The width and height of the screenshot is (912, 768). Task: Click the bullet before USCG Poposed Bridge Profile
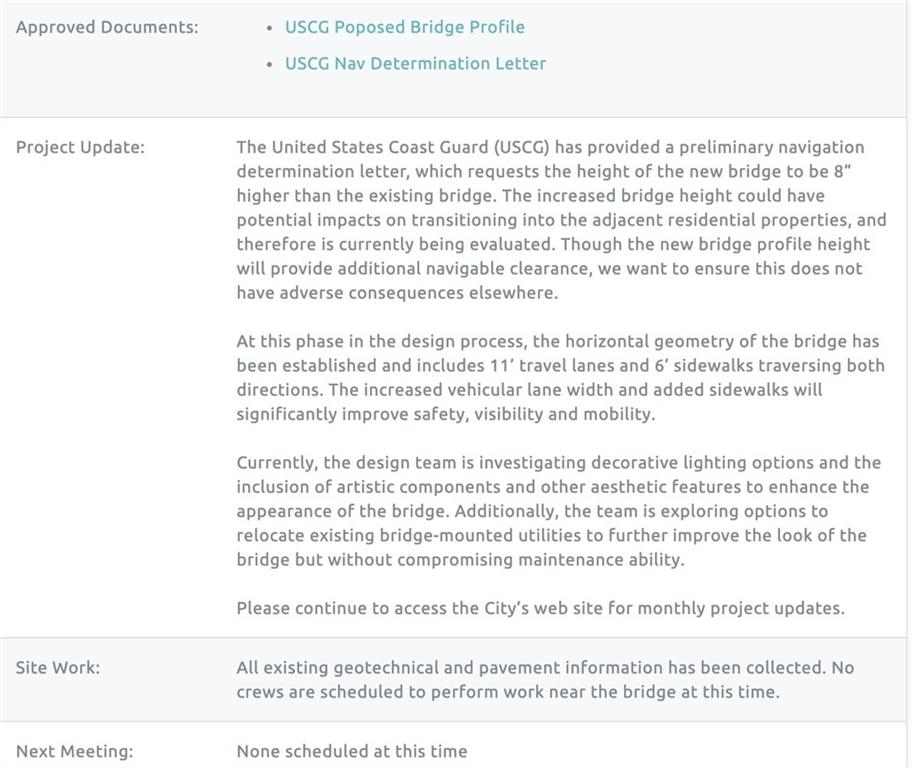point(270,28)
